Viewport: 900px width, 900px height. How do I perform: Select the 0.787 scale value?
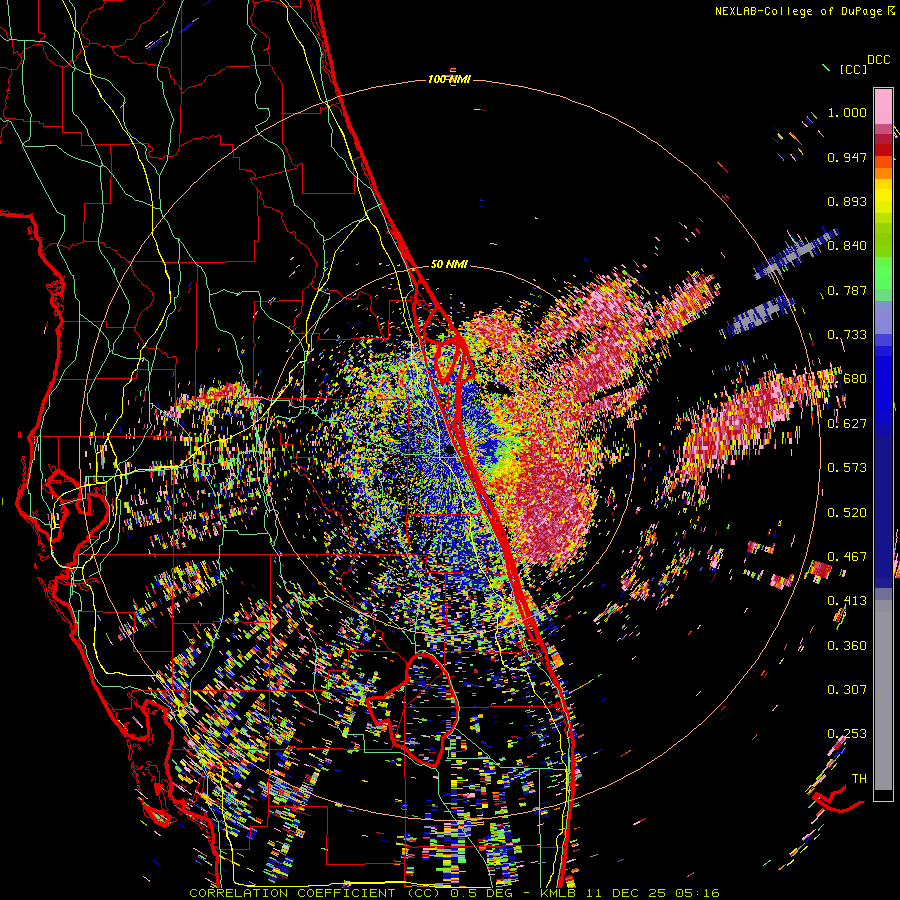(847, 290)
